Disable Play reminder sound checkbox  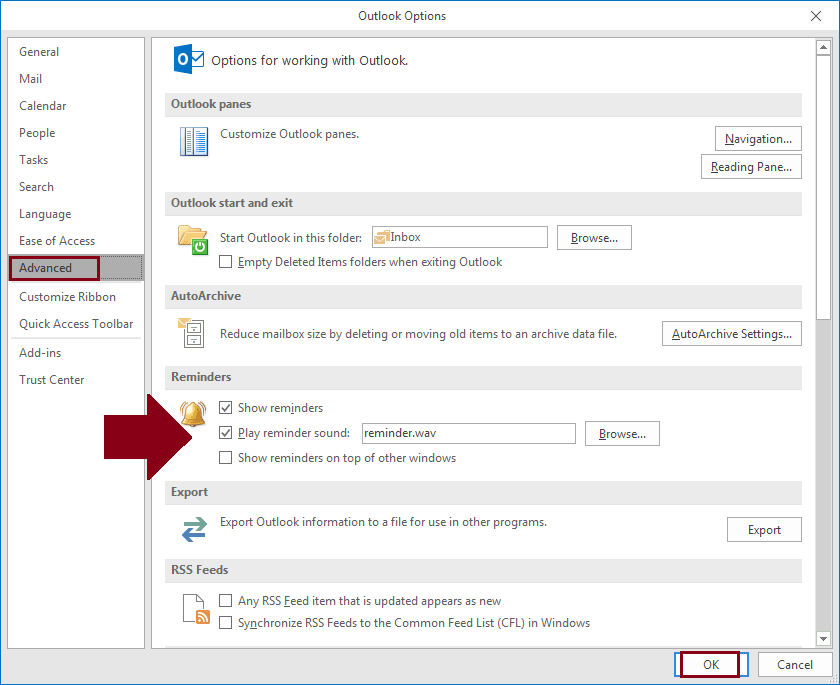(226, 433)
